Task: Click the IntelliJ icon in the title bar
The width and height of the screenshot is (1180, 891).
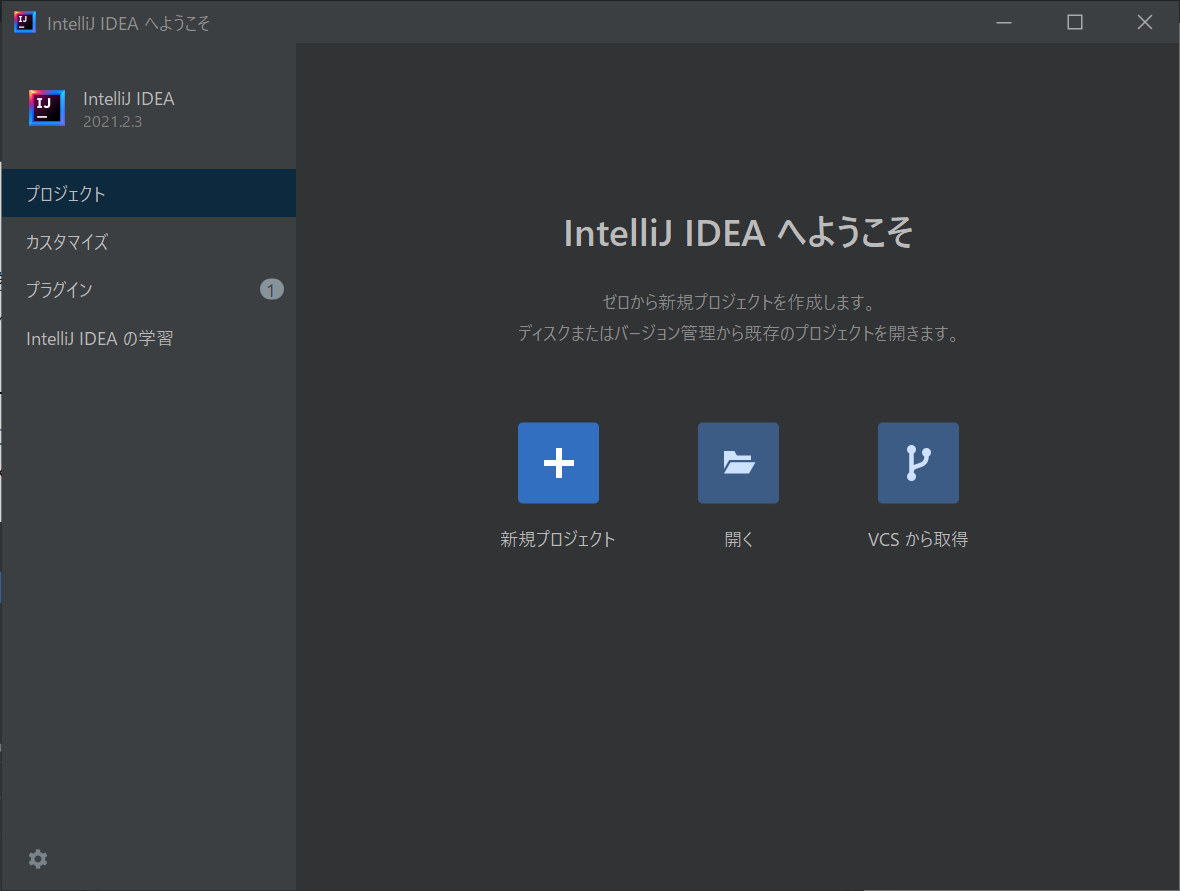Action: 25,23
